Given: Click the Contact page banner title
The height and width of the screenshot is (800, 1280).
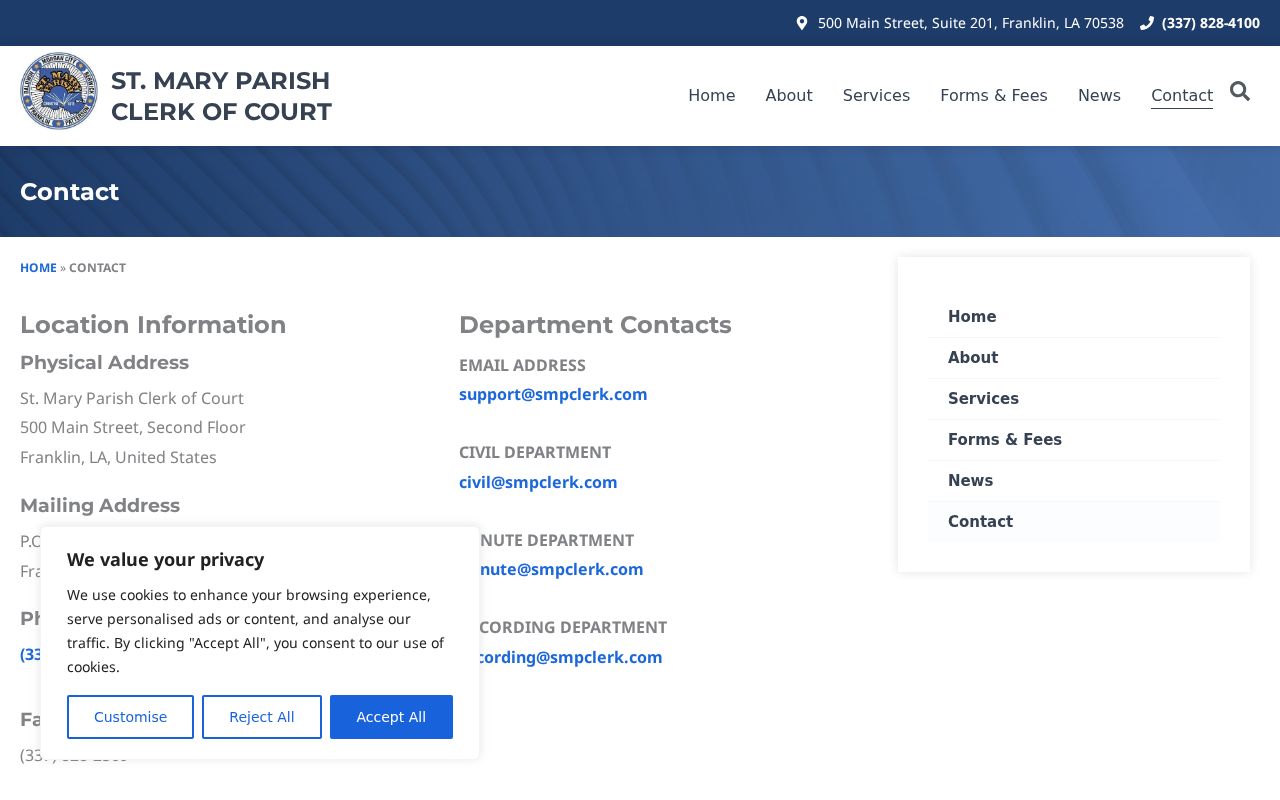Looking at the screenshot, I should (70, 192).
